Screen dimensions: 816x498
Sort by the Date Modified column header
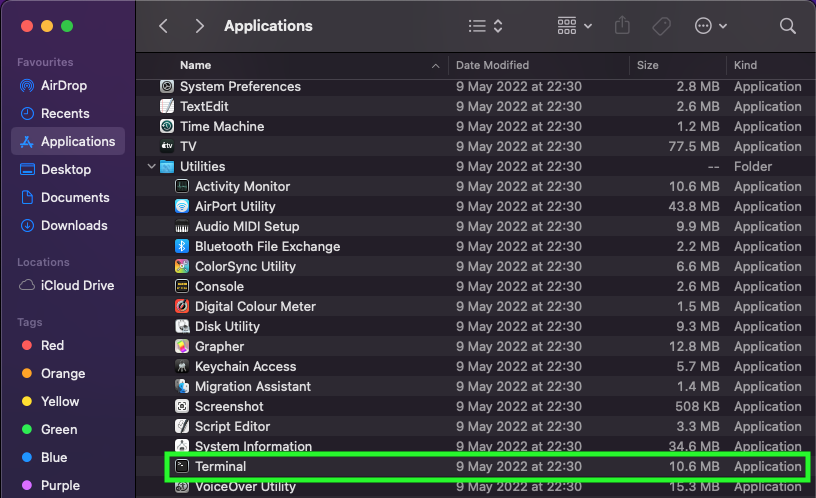(493, 65)
